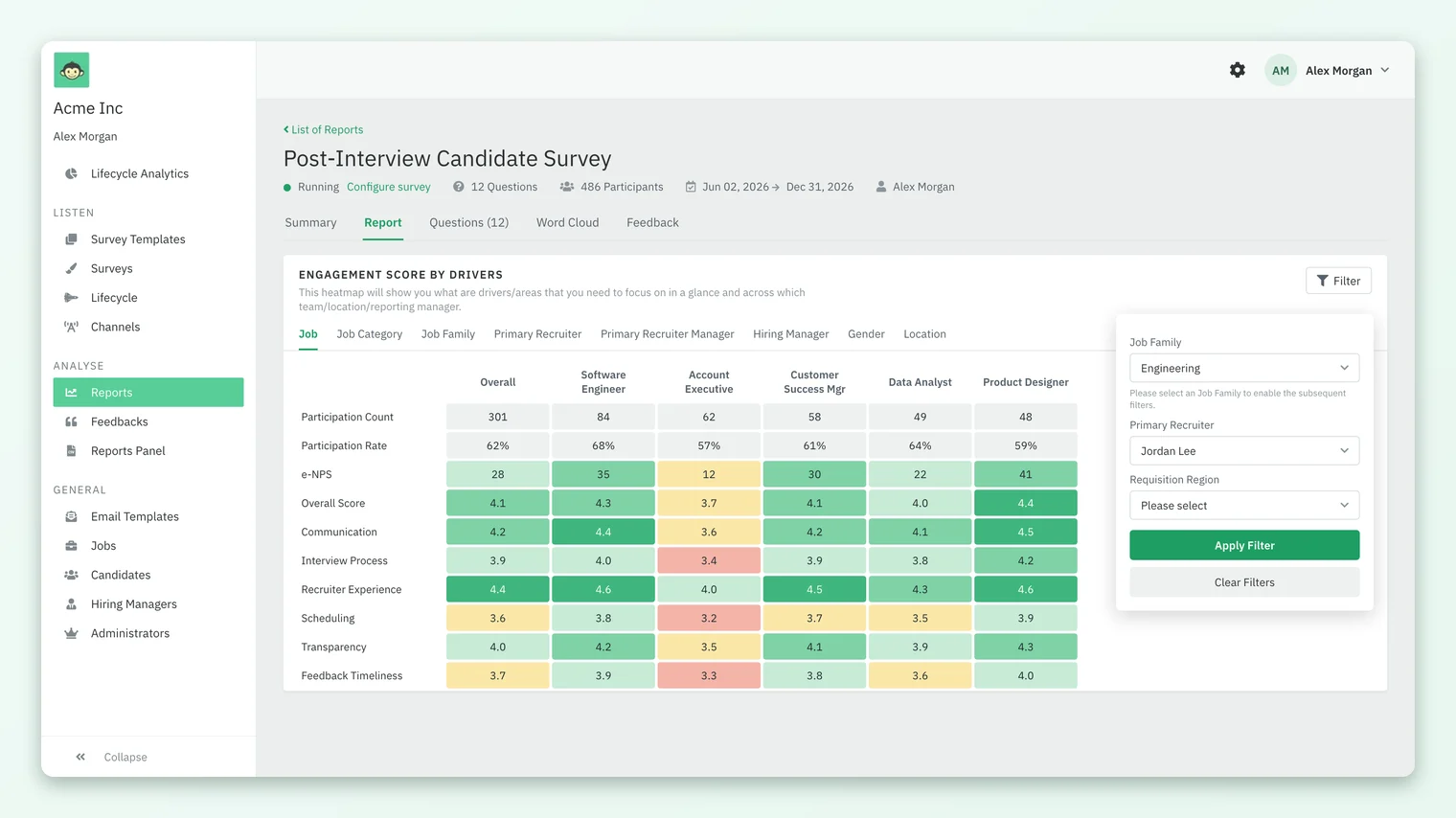Go to Jobs in the sidebar
This screenshot has width=1456, height=818.
[x=103, y=546]
